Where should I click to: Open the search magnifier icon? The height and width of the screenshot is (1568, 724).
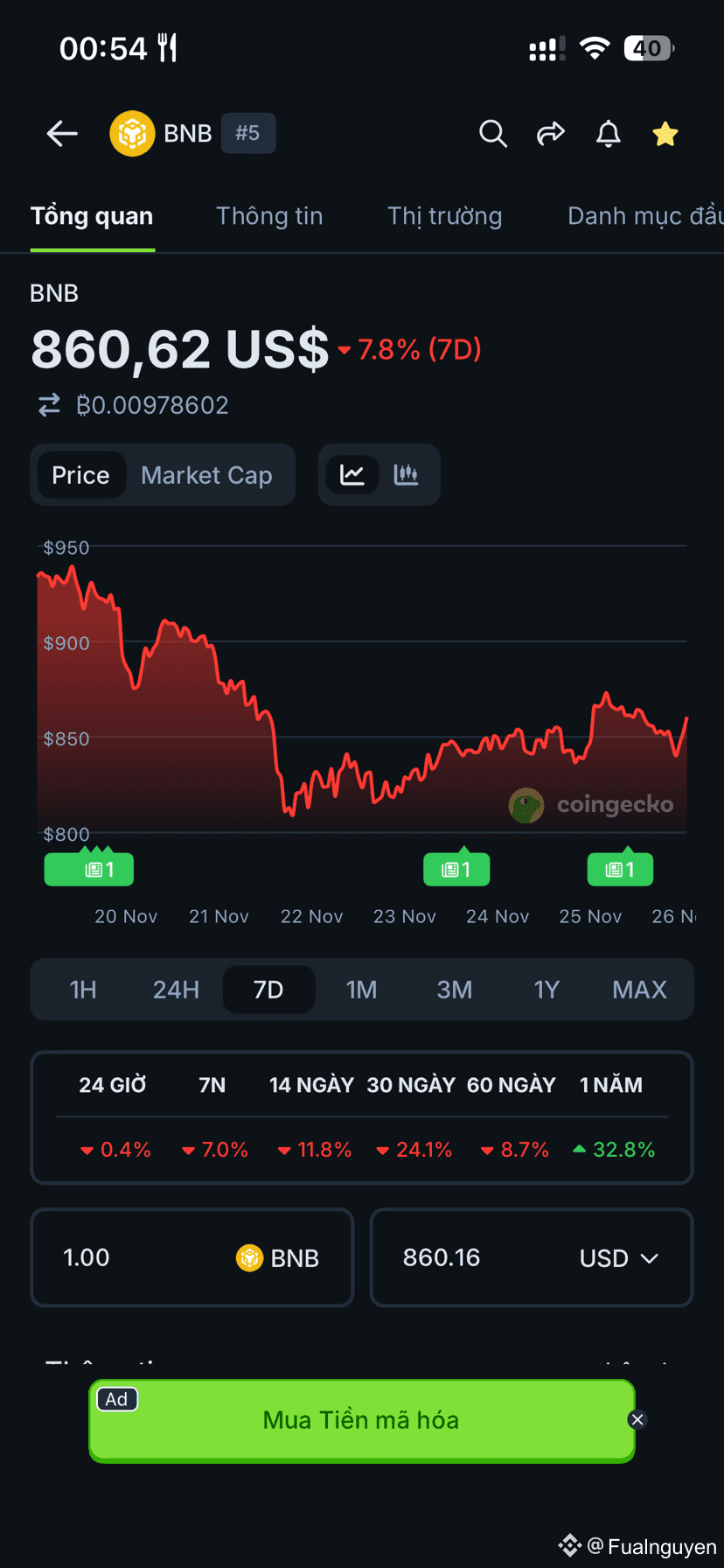[x=493, y=134]
